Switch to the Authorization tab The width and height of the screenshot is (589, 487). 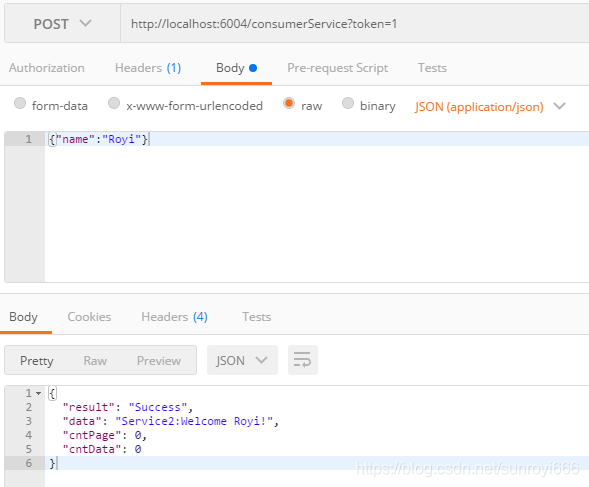[x=47, y=68]
